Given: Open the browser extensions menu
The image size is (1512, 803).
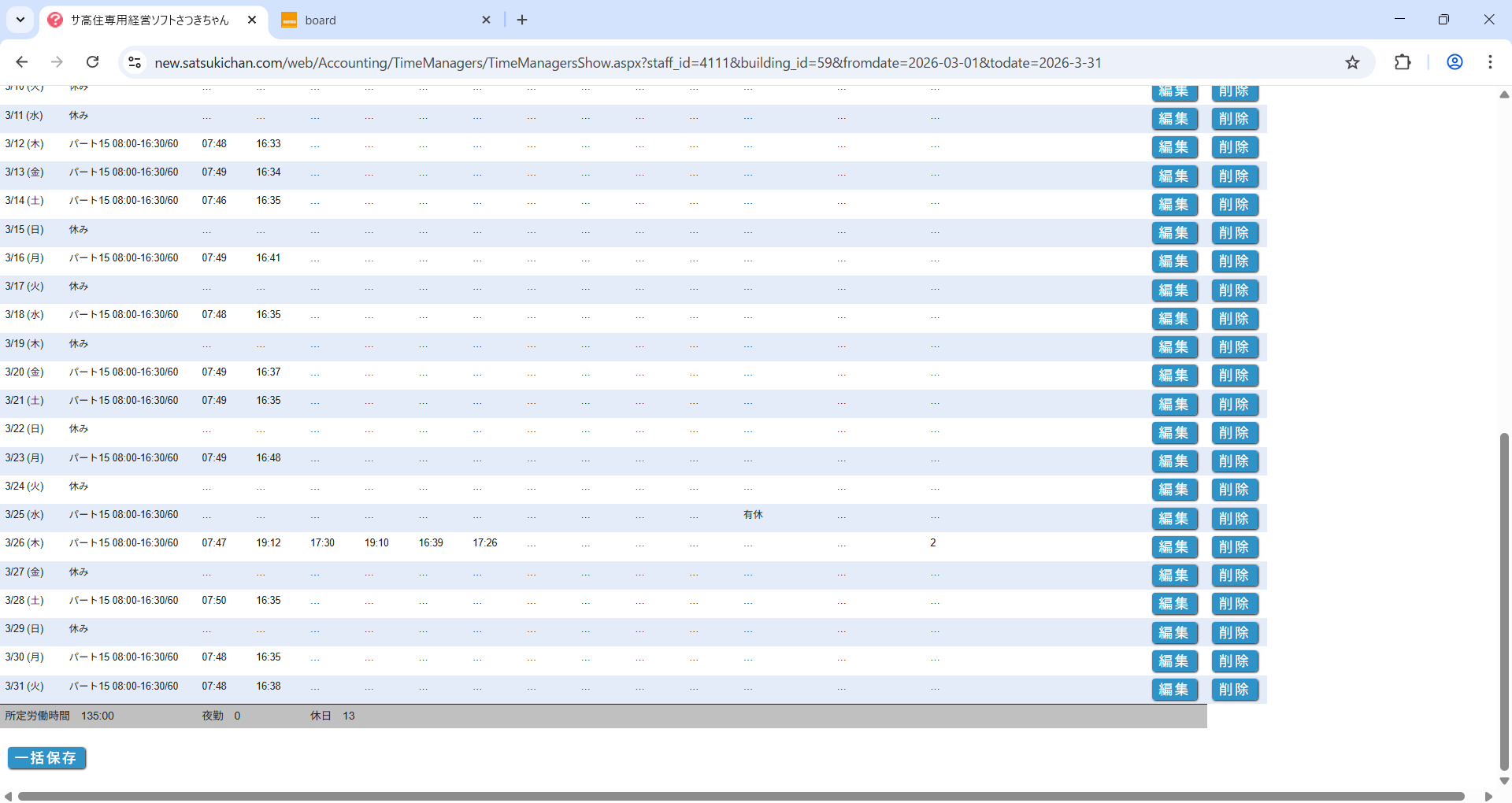Looking at the screenshot, I should [1403, 62].
